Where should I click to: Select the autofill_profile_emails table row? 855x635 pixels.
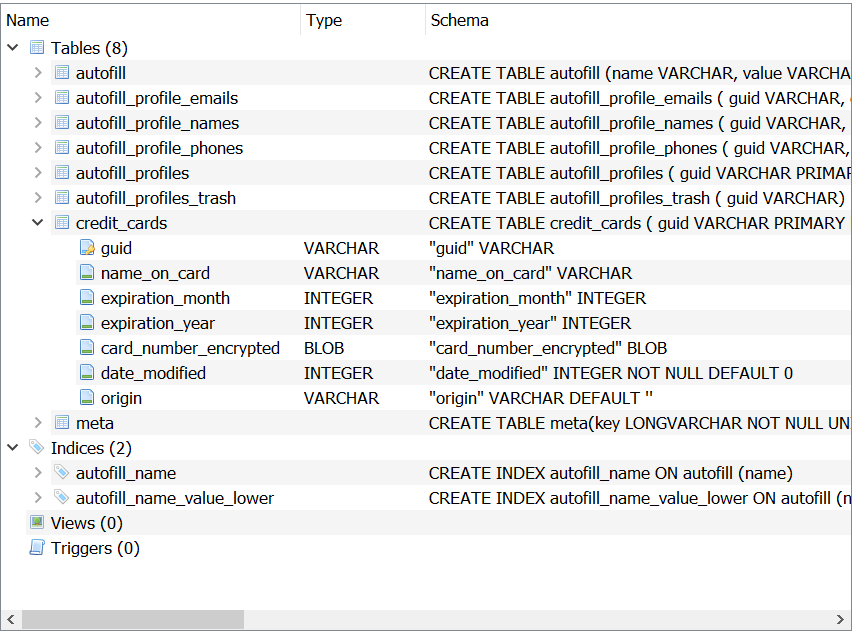click(157, 98)
